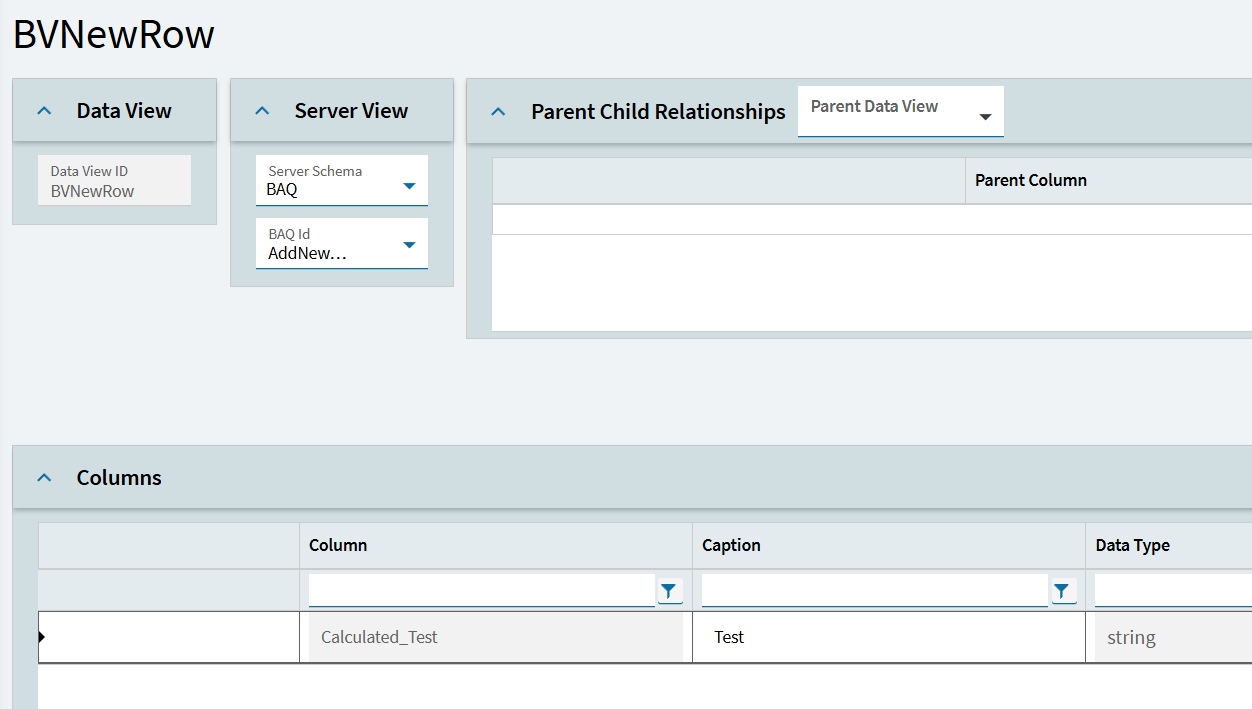Click the Data View ID field
Viewport: 1252px width, 709px height.
[x=114, y=181]
